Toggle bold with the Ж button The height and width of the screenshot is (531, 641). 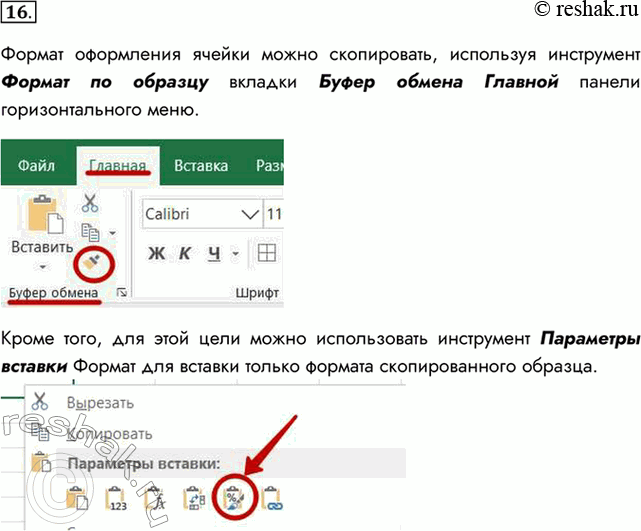pyautogui.click(x=157, y=253)
